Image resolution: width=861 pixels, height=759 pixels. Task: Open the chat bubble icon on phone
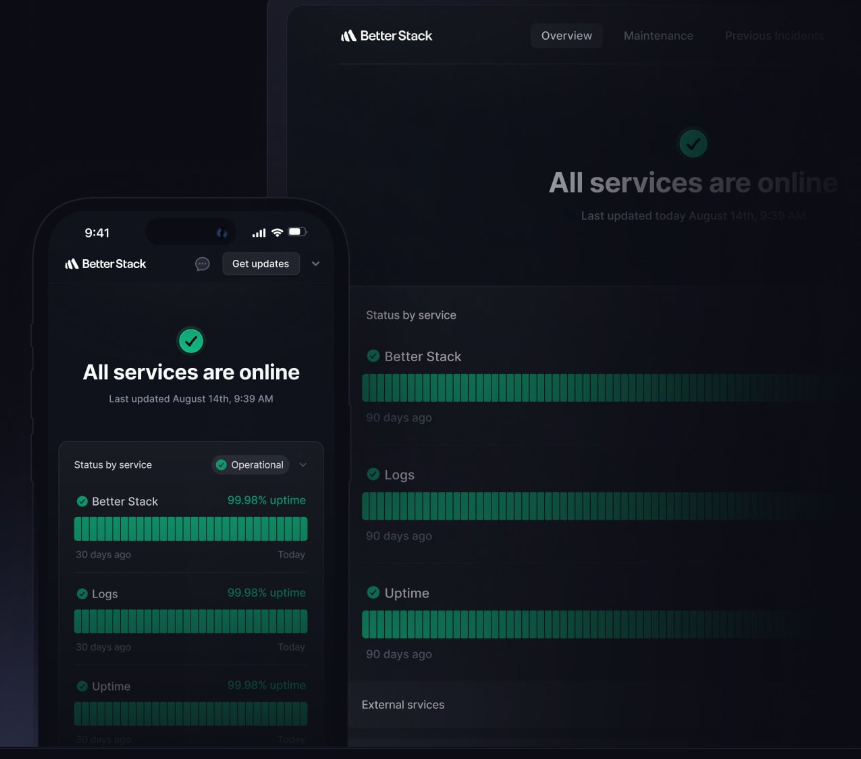(x=202, y=264)
